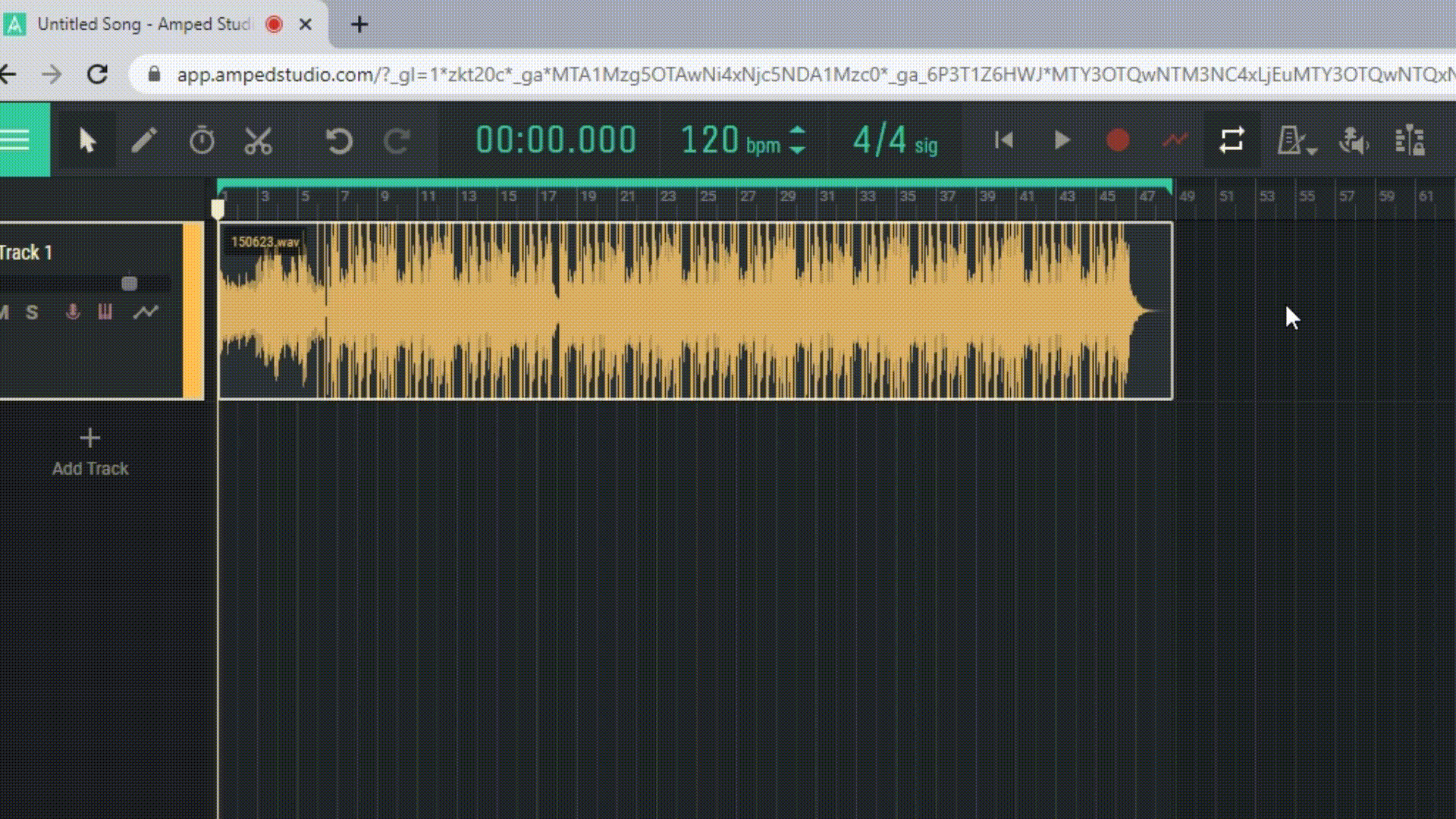Solo Track 1 with S button
This screenshot has width=1456, height=819.
pos(32,312)
